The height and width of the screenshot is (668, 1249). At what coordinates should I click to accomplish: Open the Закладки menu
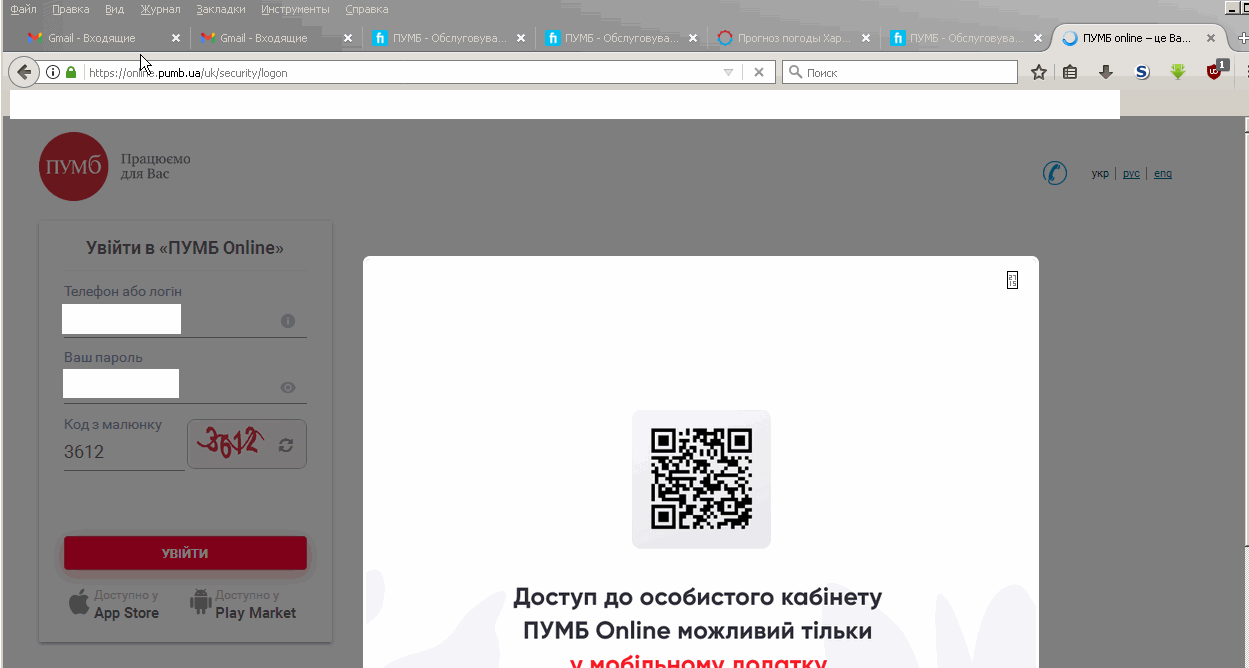(221, 9)
